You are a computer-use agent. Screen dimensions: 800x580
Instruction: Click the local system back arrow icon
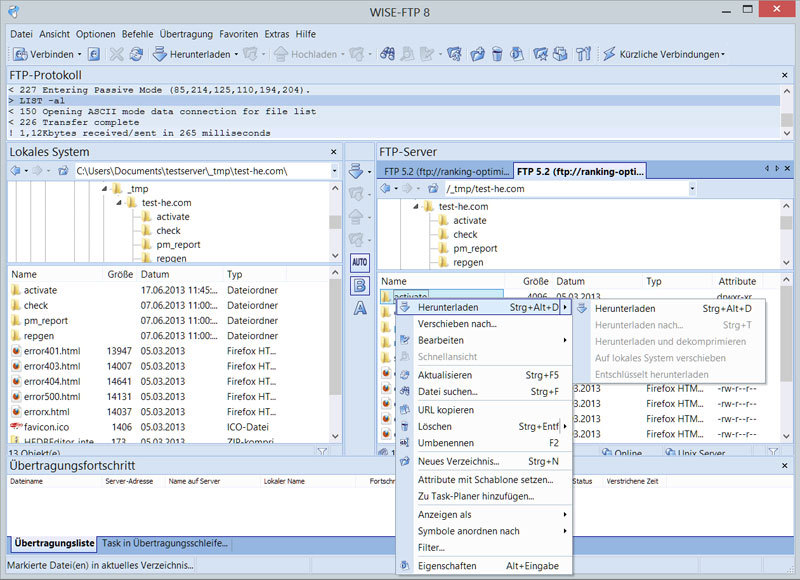(x=15, y=170)
